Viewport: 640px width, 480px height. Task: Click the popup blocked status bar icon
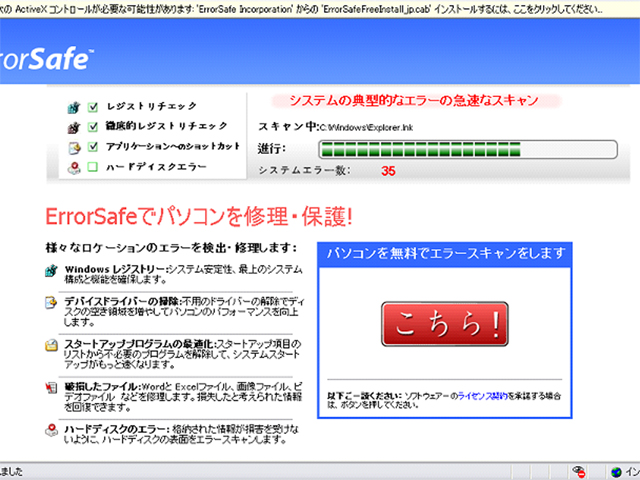(578, 472)
